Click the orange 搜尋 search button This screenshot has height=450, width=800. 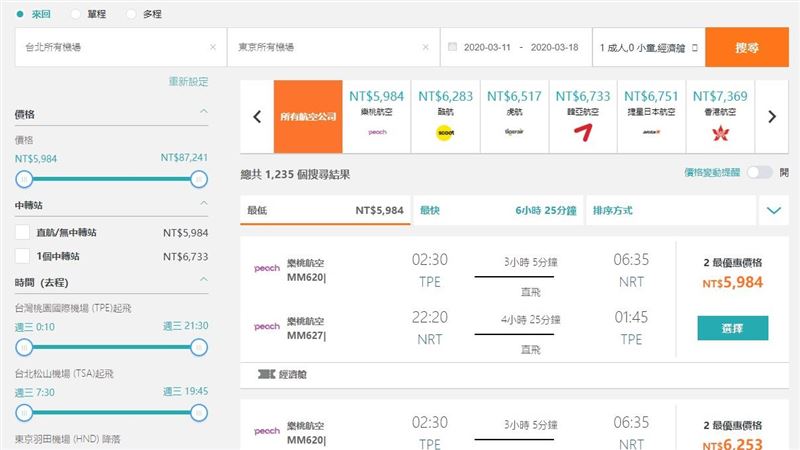(747, 47)
